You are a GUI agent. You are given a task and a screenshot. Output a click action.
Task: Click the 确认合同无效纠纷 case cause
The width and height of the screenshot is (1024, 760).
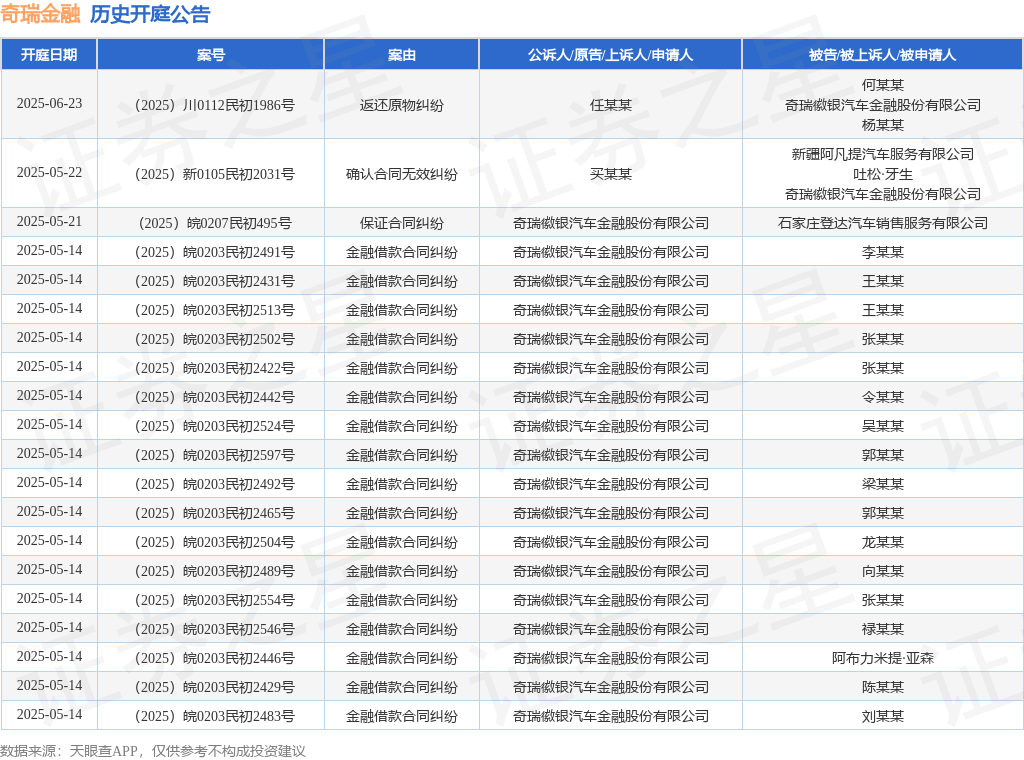(402, 174)
